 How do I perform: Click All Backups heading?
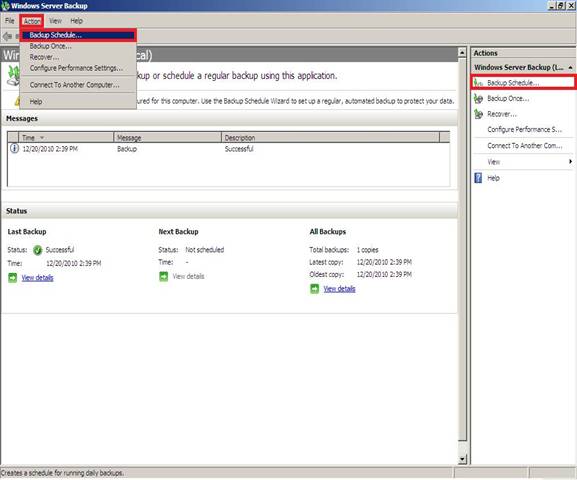point(328,232)
